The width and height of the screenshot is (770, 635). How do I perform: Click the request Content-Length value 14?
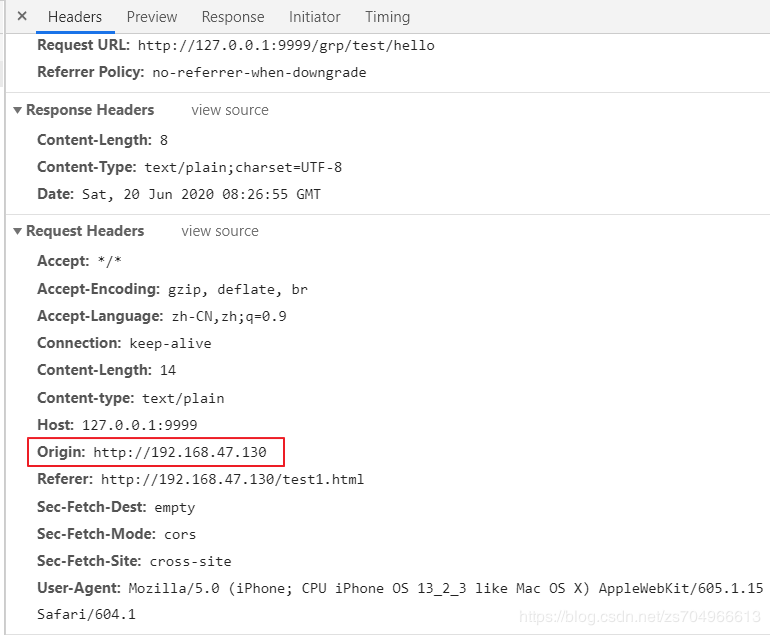167,370
